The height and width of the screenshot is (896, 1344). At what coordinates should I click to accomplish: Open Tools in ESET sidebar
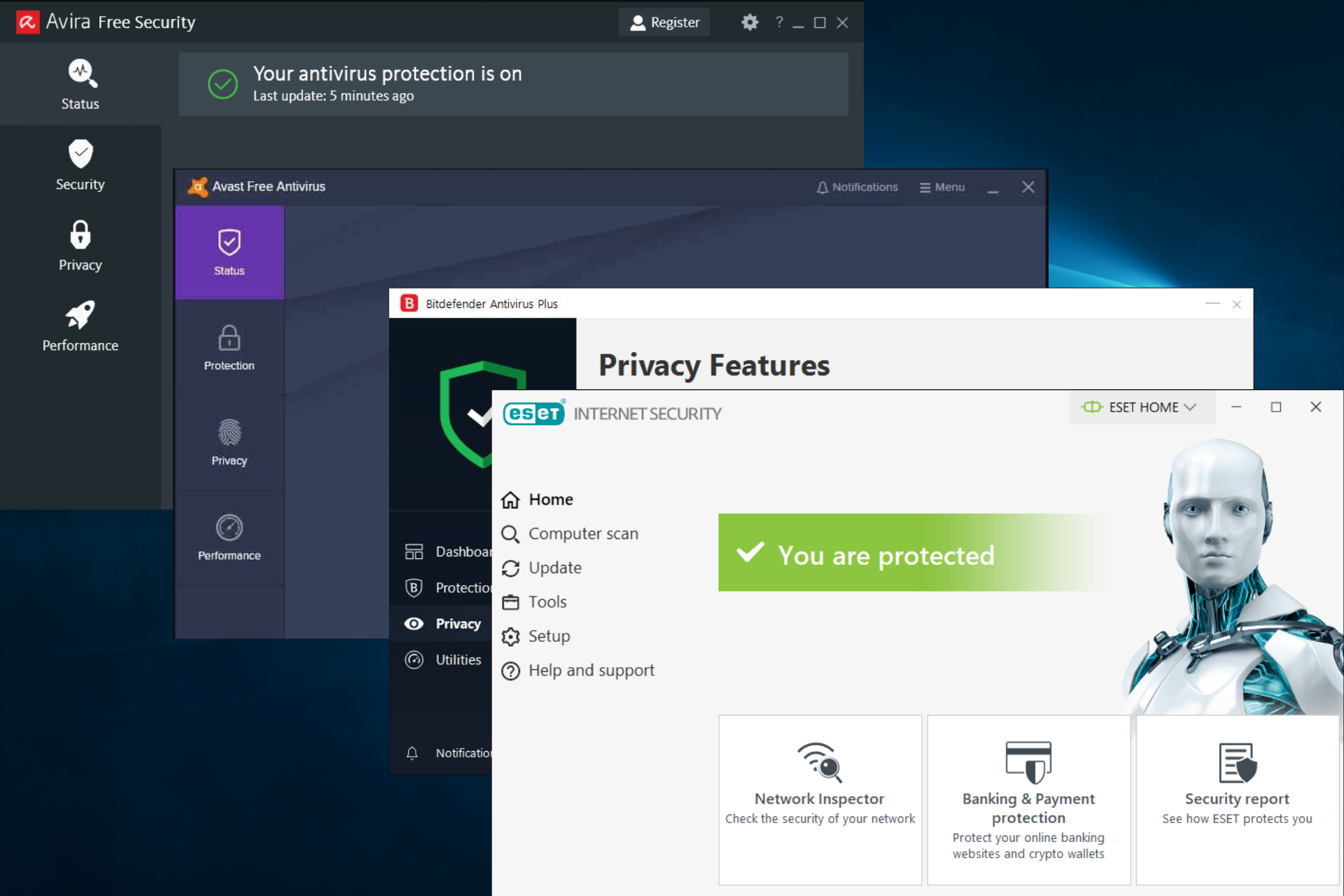click(534, 602)
